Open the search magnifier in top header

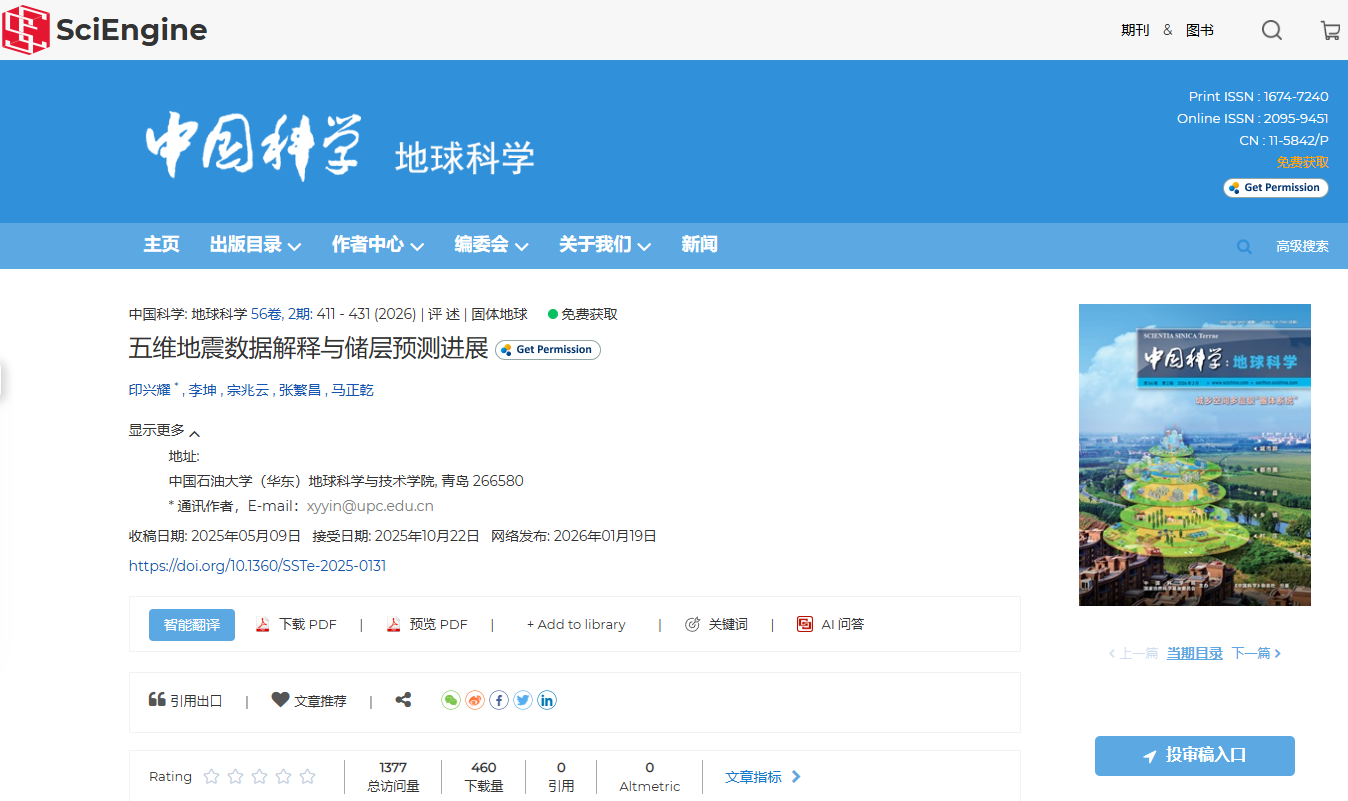pyautogui.click(x=1271, y=30)
